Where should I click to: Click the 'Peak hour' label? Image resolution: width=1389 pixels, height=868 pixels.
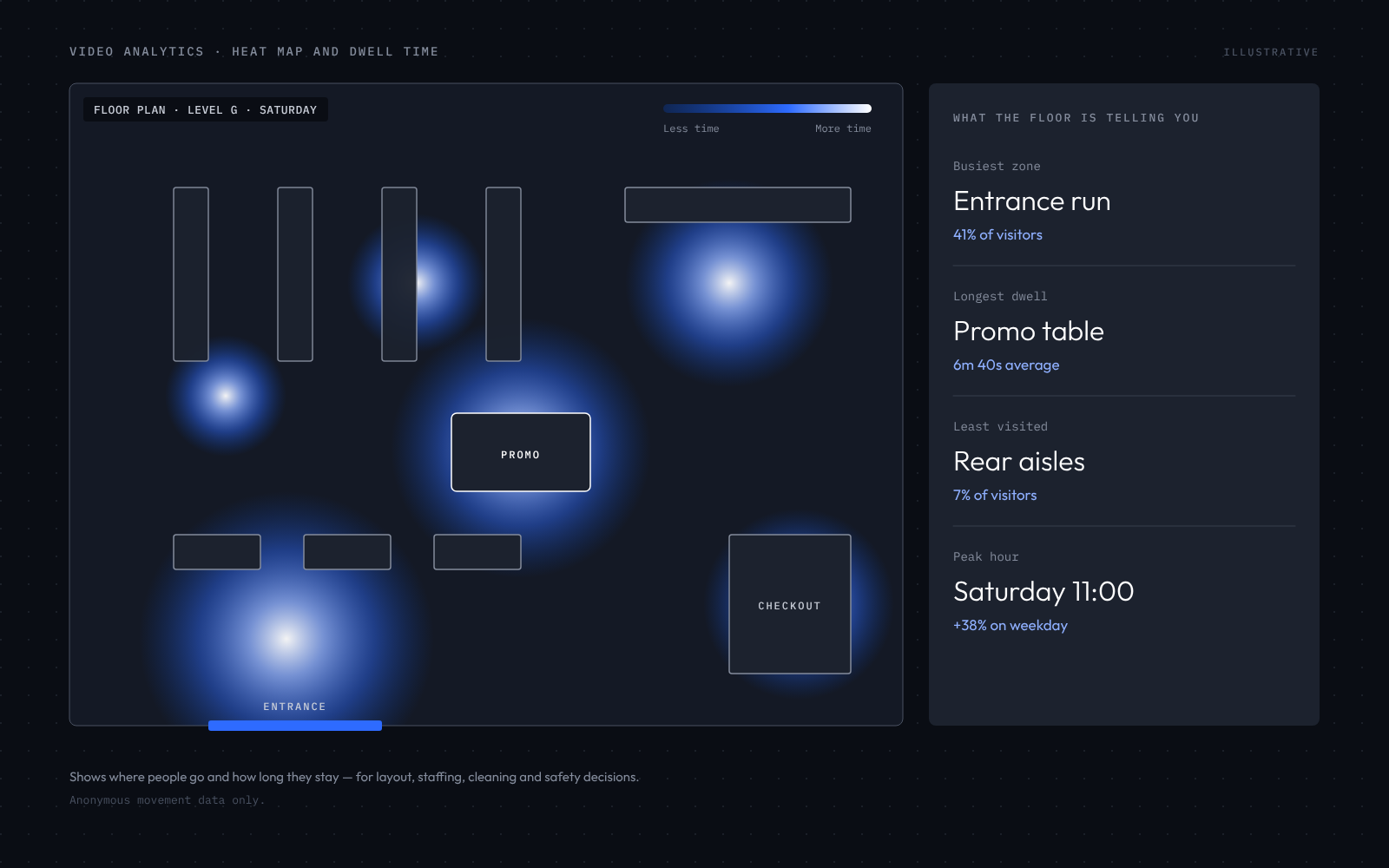(x=986, y=557)
